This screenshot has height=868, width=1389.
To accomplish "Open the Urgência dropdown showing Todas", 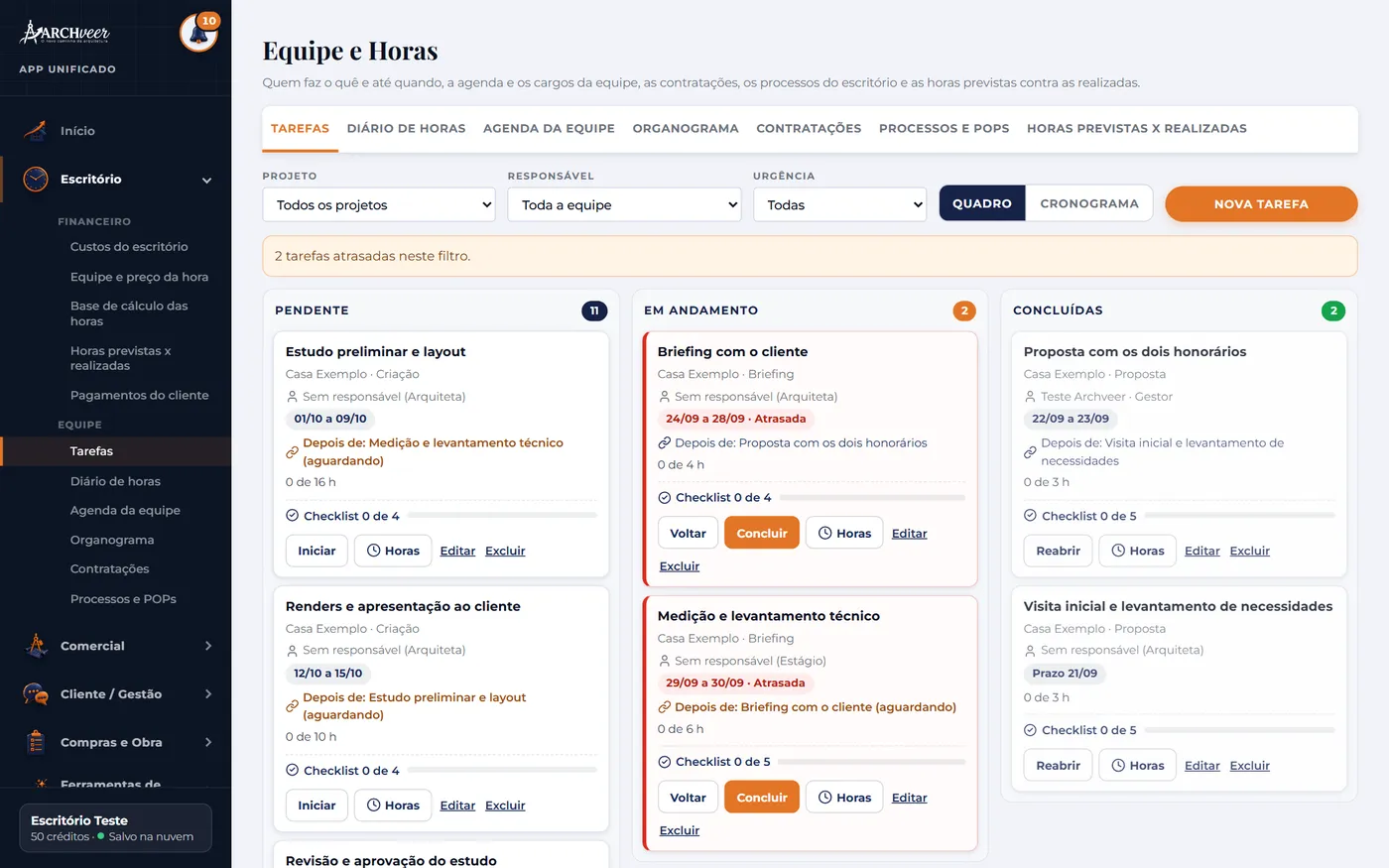I will click(839, 204).
